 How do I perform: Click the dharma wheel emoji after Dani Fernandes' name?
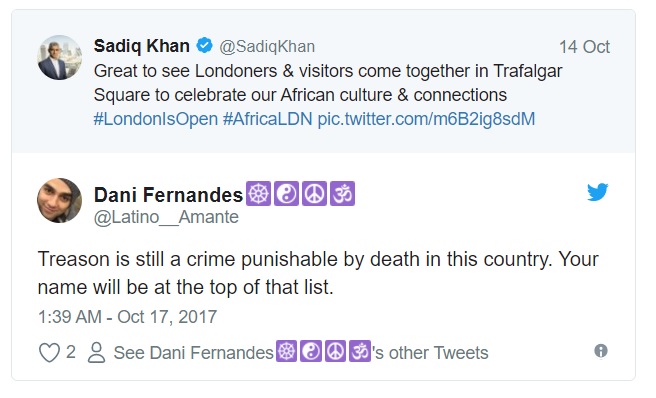(x=258, y=194)
